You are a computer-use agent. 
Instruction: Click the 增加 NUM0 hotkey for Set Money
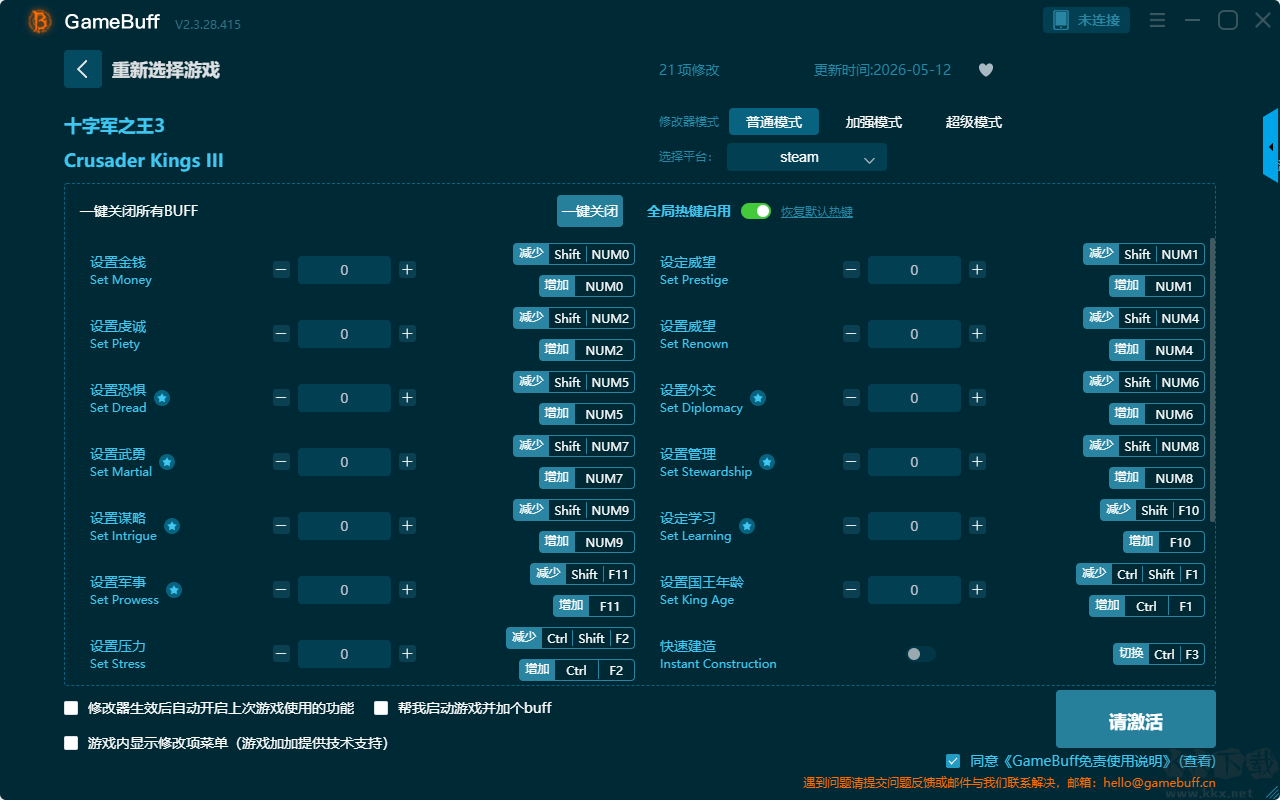587,286
